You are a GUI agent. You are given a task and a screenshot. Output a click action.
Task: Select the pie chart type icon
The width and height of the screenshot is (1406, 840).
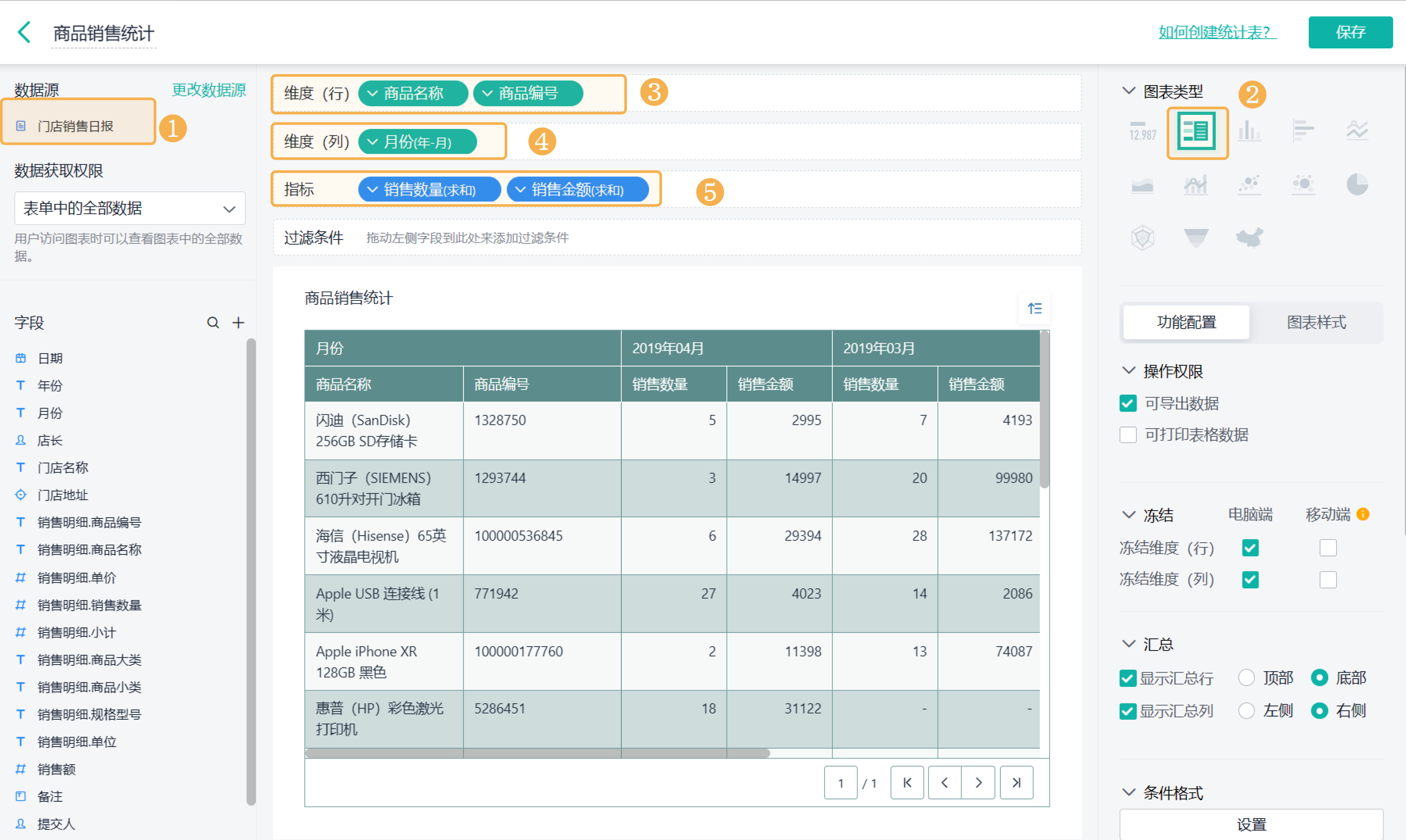(x=1357, y=185)
